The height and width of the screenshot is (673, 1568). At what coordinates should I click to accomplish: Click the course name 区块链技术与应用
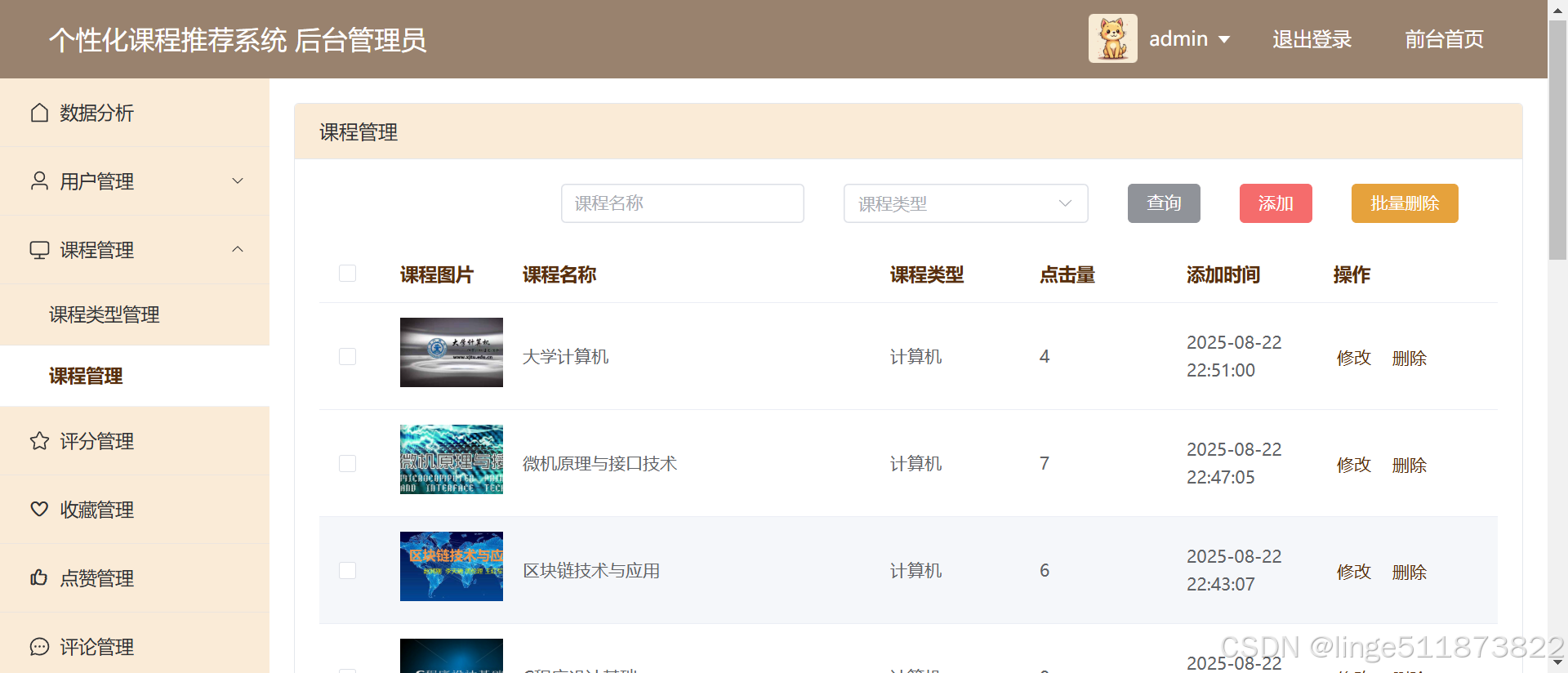pyautogui.click(x=591, y=570)
